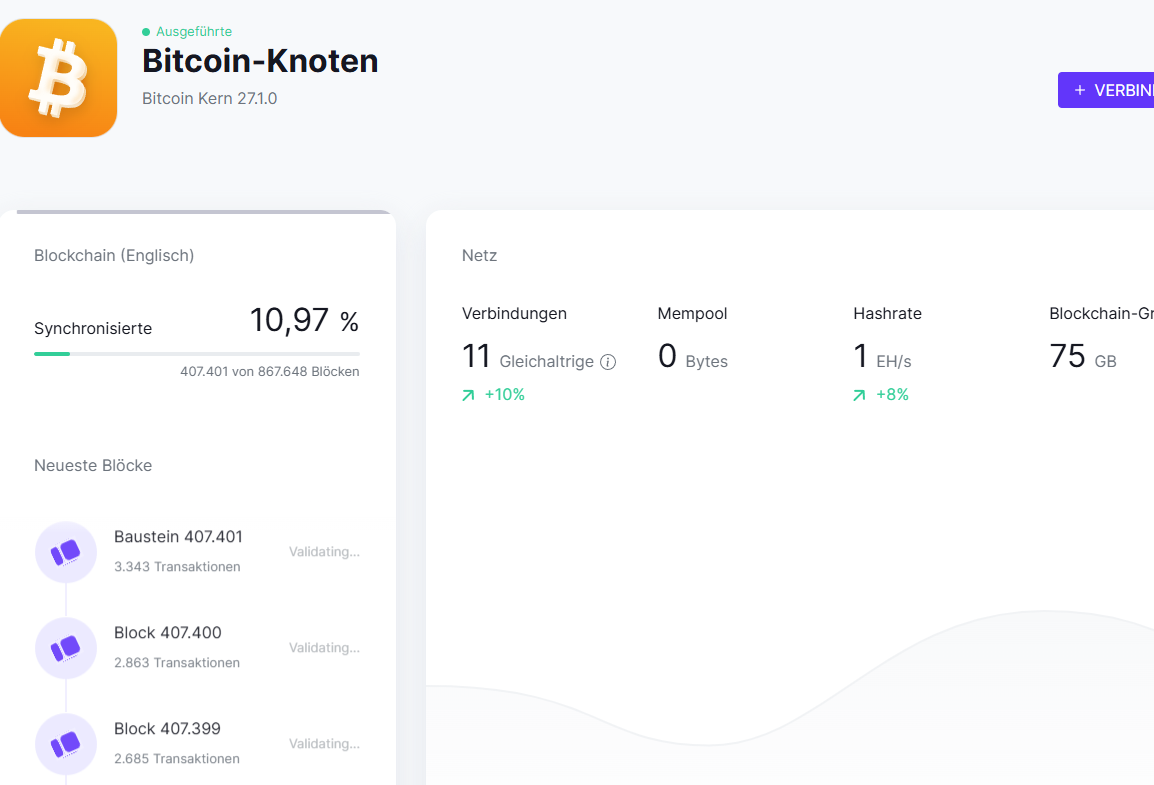
Task: Open the Gleichaltrige info icon
Action: [609, 361]
